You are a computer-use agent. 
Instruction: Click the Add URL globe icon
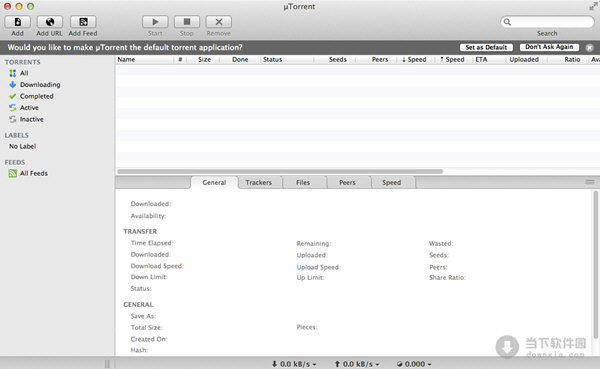point(50,22)
